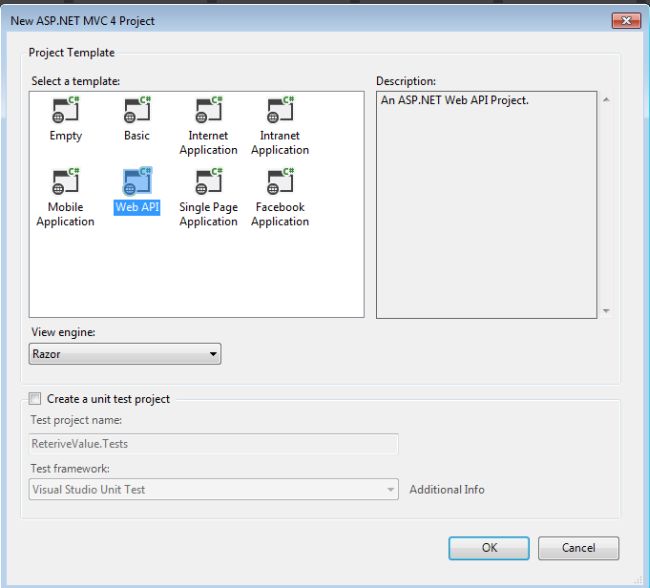Click the 'Mobile Application' label

pyautogui.click(x=65, y=214)
